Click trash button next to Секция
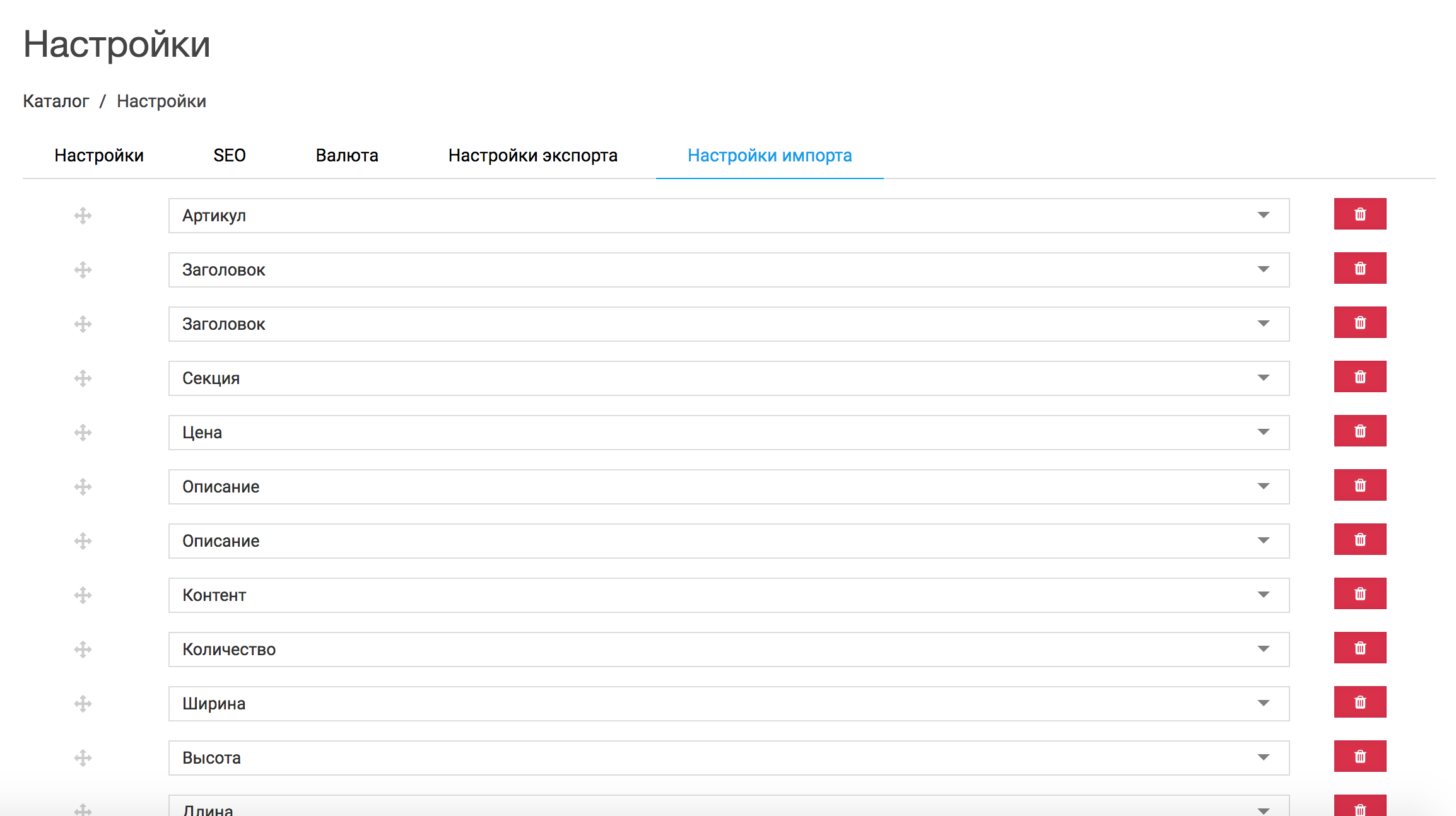1456x816 pixels. tap(1359, 377)
